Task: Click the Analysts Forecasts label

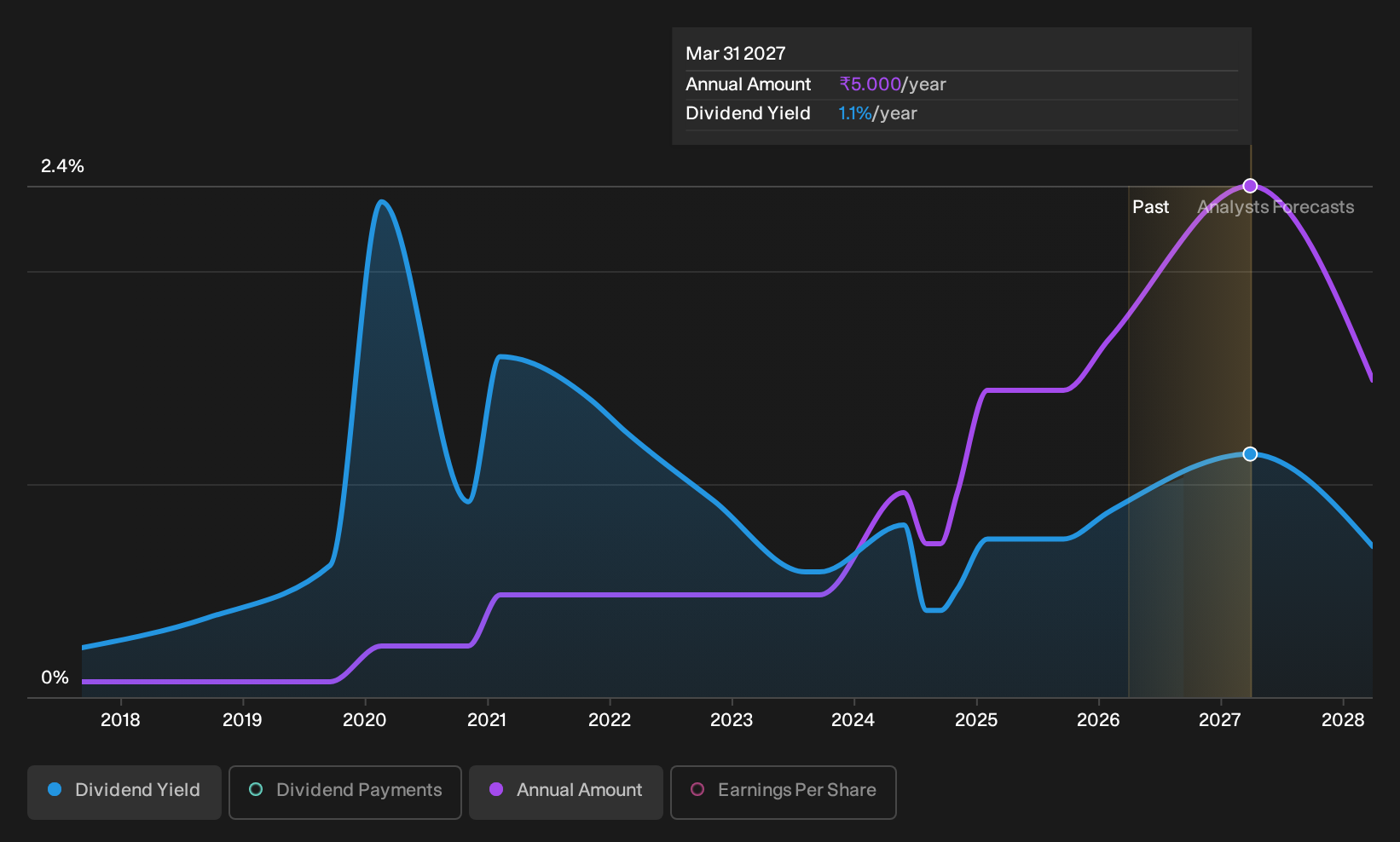Action: [1276, 207]
